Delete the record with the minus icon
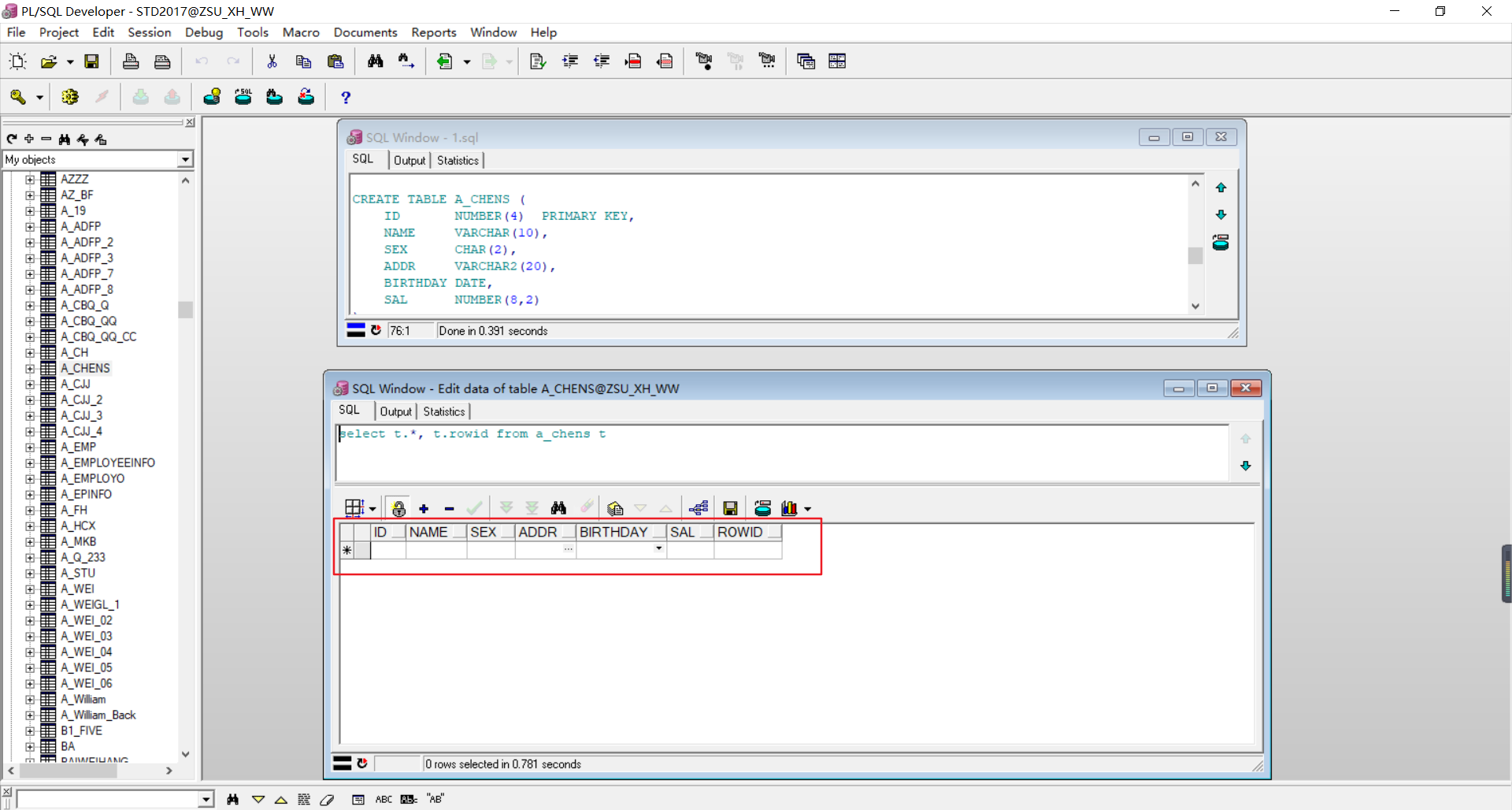 click(449, 507)
